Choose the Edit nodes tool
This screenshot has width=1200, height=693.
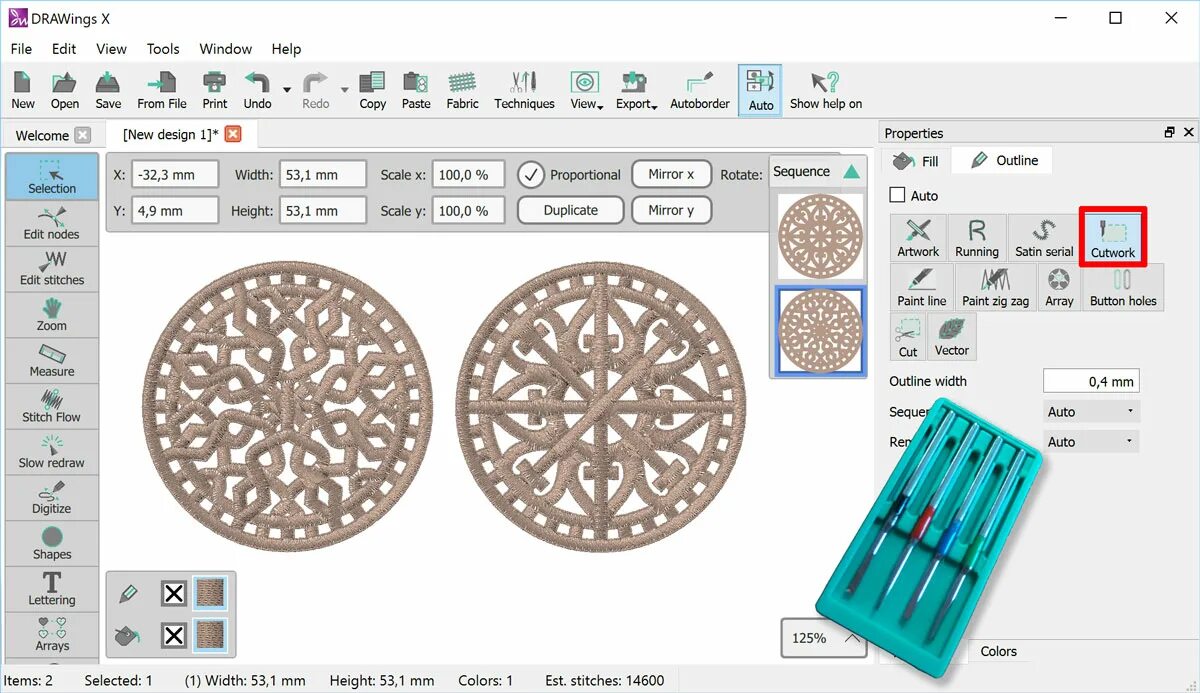[52, 223]
